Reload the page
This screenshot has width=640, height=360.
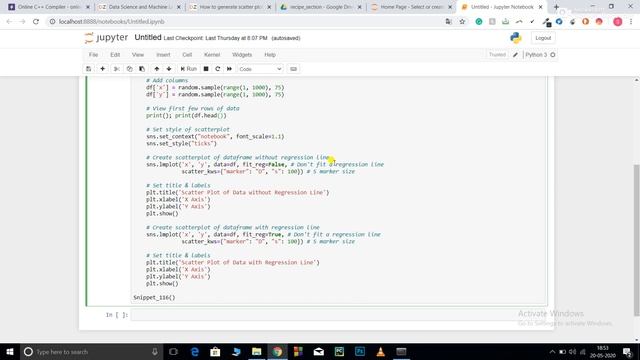pyautogui.click(x=36, y=22)
